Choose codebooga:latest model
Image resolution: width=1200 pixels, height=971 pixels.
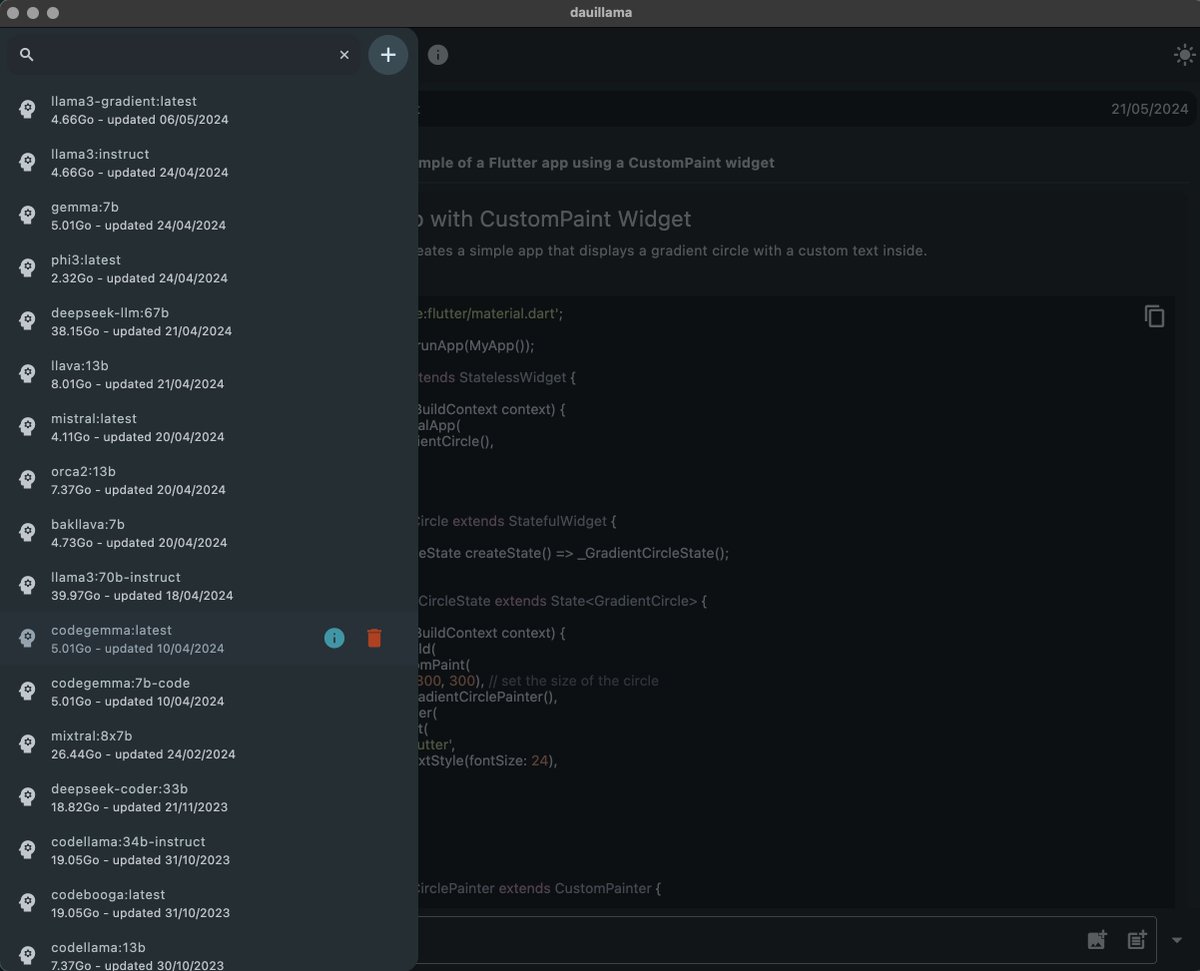(x=209, y=903)
